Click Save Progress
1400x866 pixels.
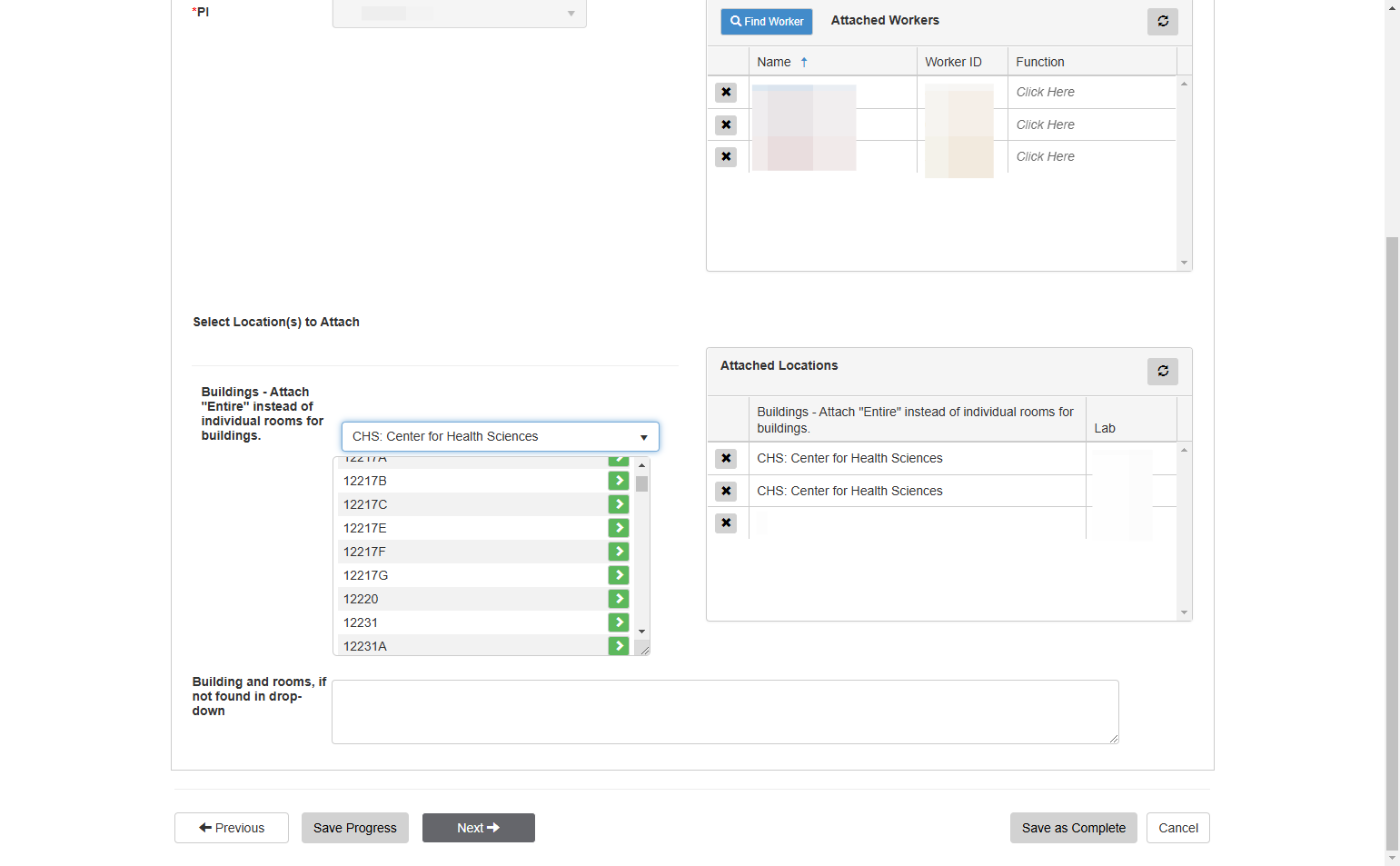355,828
